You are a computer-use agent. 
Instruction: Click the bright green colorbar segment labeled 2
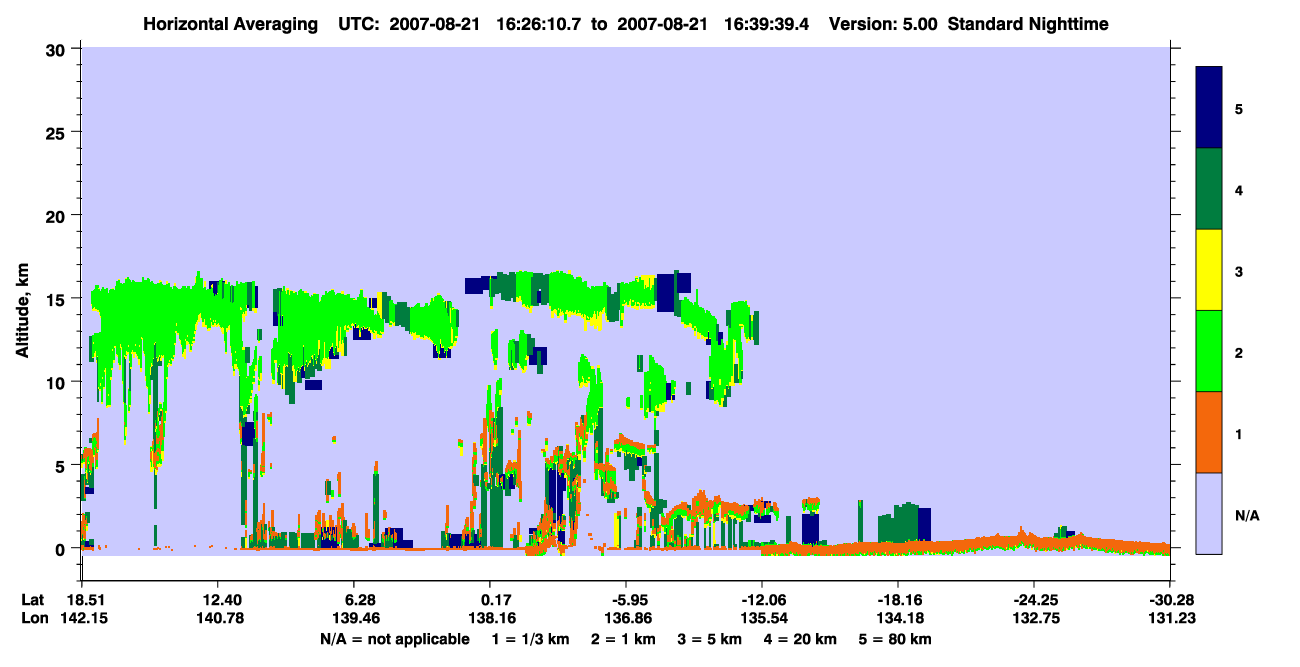1209,351
